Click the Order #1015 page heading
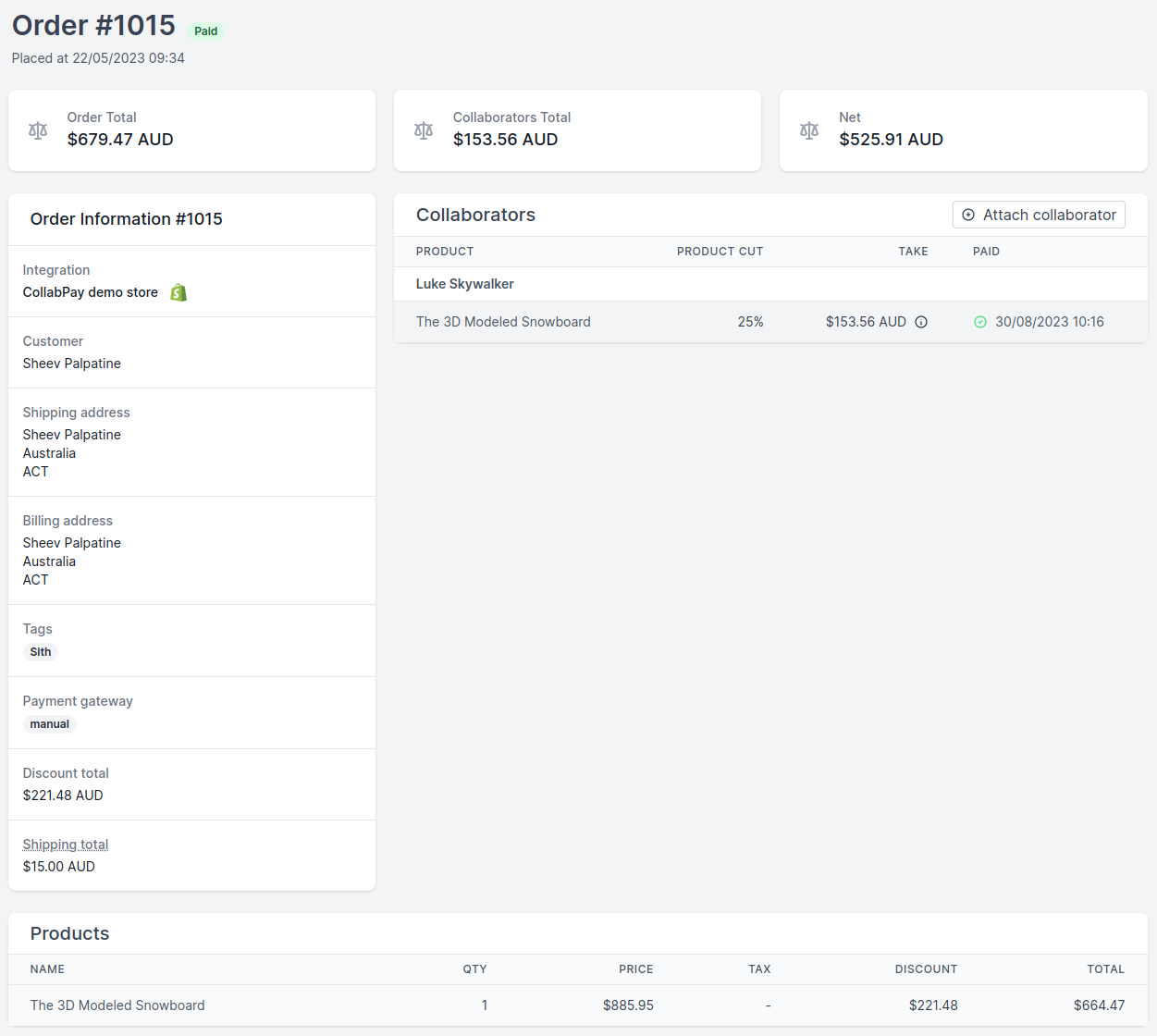This screenshot has width=1157, height=1036. tap(93, 25)
